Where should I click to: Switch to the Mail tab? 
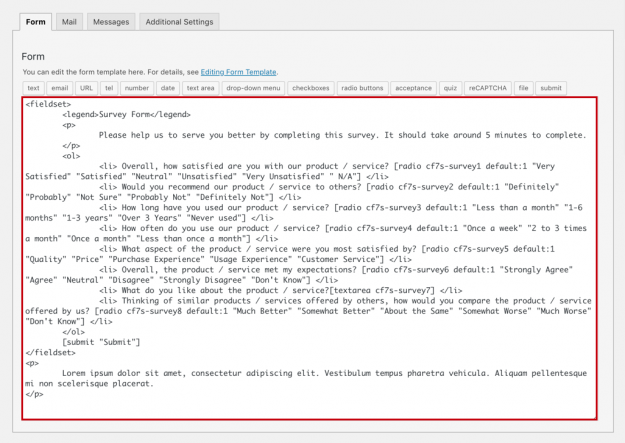(68, 21)
